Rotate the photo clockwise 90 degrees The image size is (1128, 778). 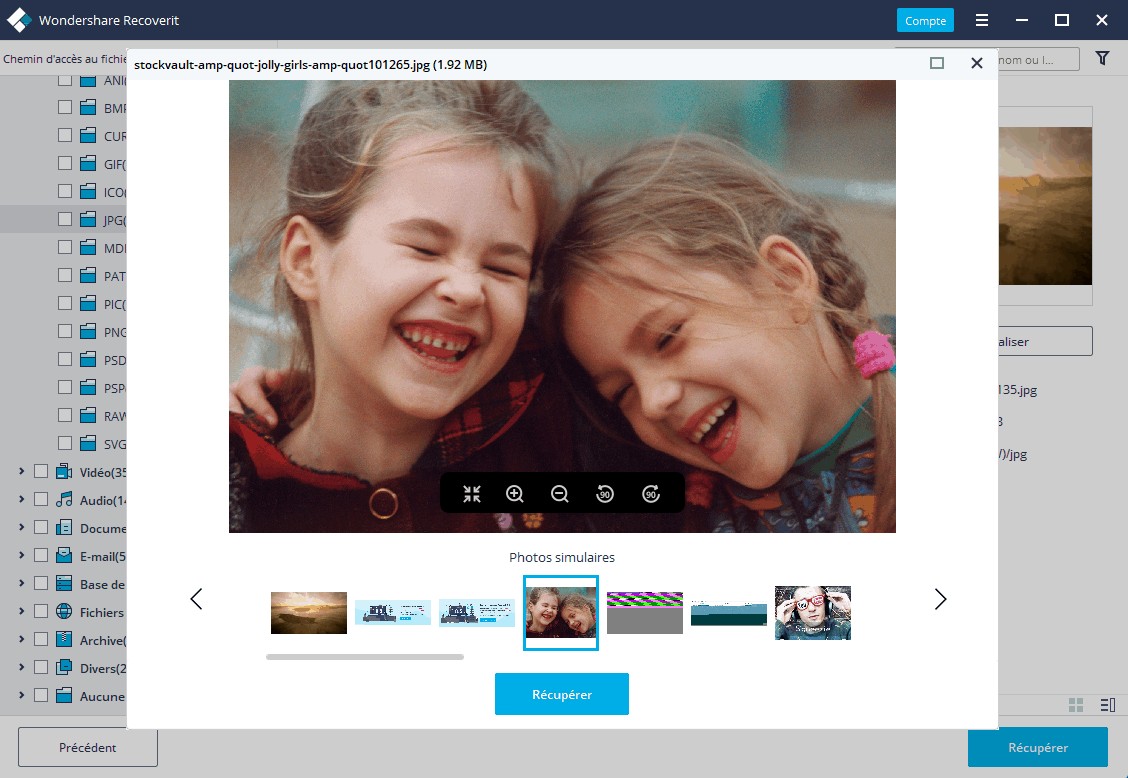(x=651, y=494)
